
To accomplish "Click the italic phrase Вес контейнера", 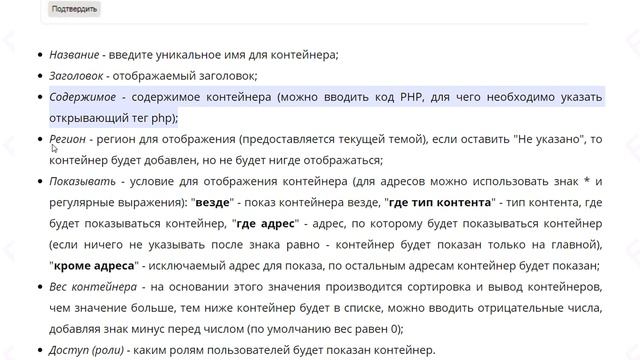I will [x=93, y=287].
